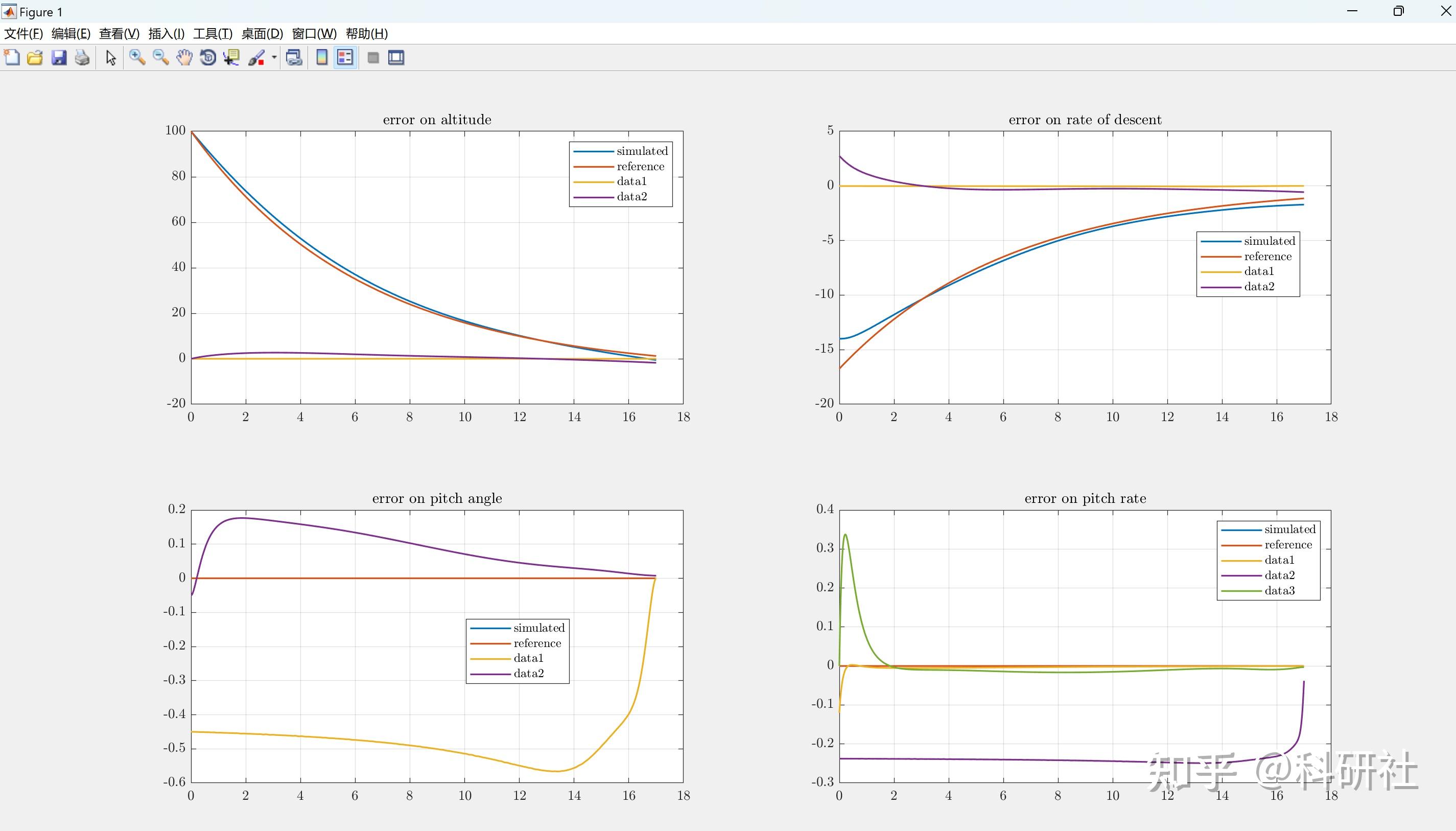Select the Zoom Out magnifier tool
The image size is (1456, 831).
161,58
